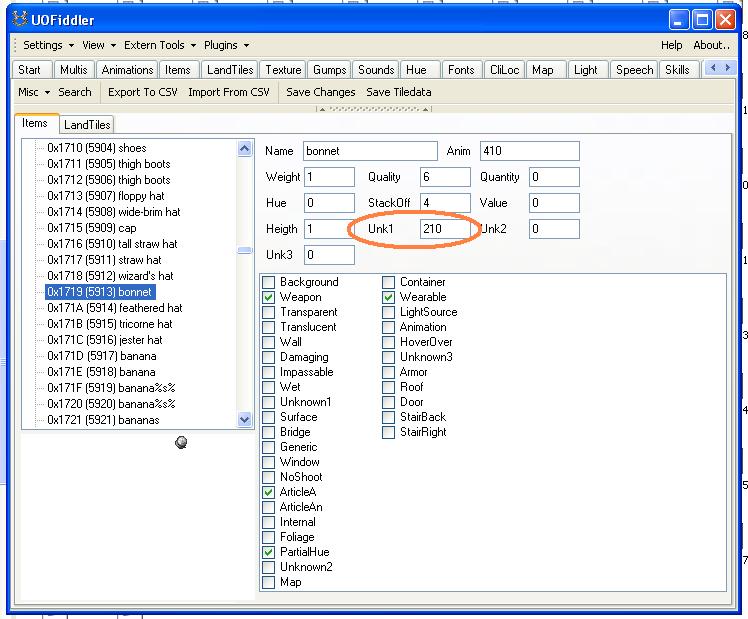Open the Sounds tab
The image size is (748, 619).
(x=376, y=70)
